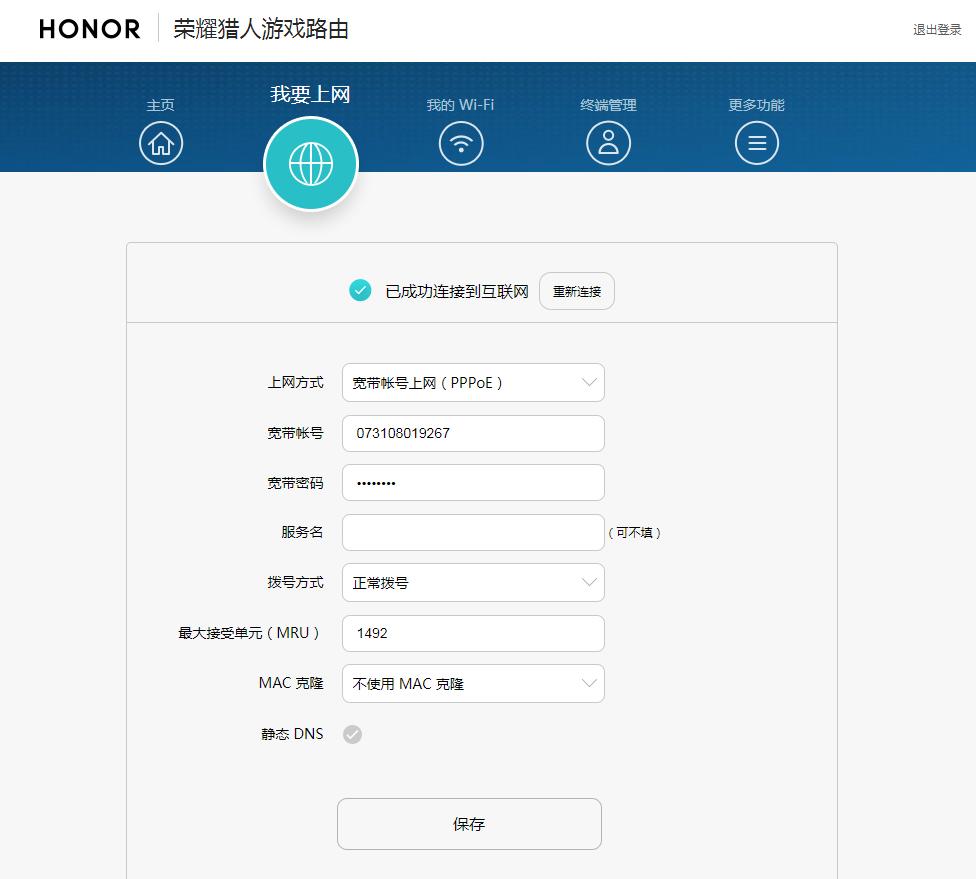Open the 我的 Wi-Fi signal icon
Viewport: 976px width, 879px height.
pyautogui.click(x=461, y=143)
